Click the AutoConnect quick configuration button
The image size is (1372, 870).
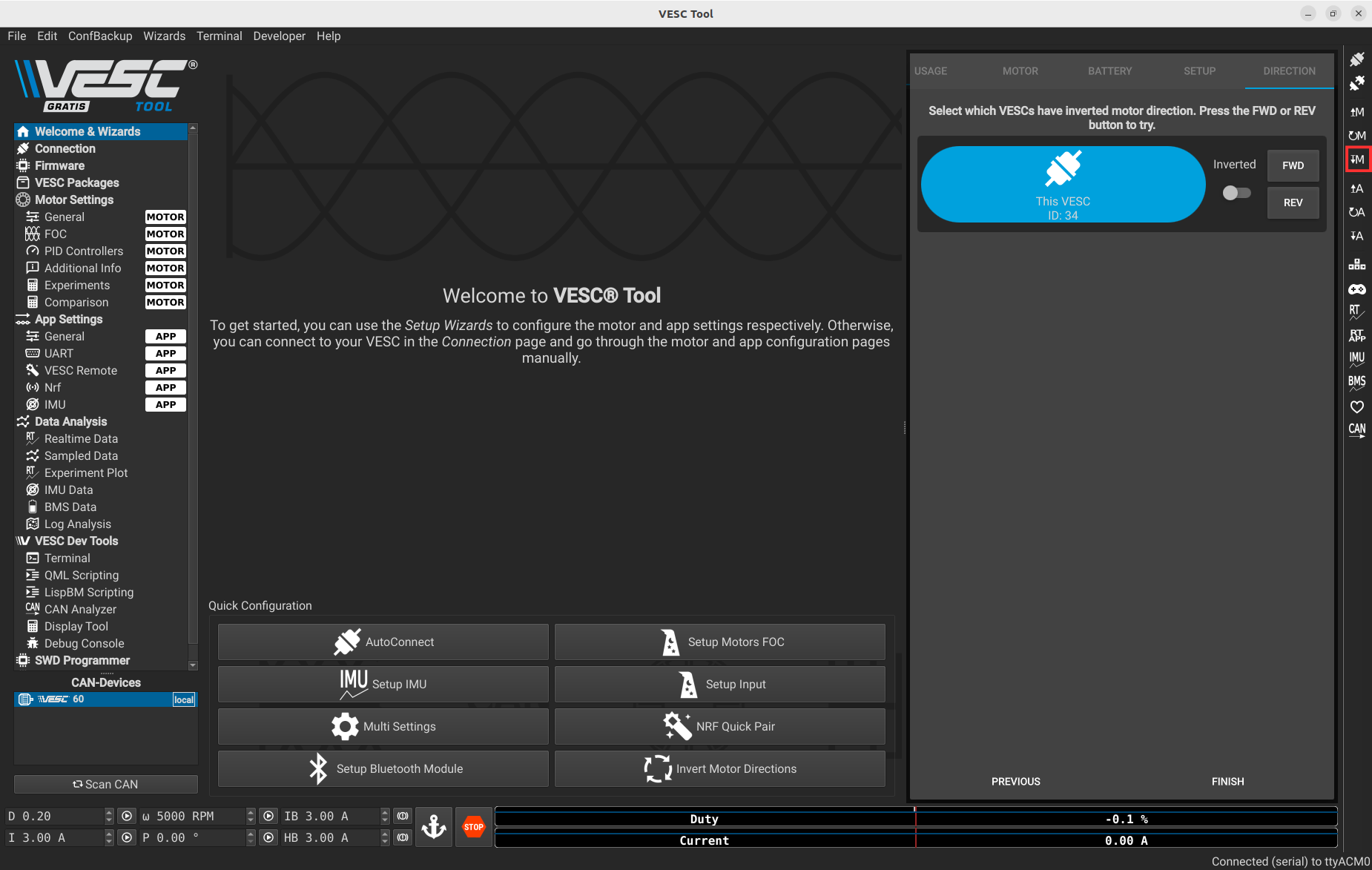click(x=383, y=642)
